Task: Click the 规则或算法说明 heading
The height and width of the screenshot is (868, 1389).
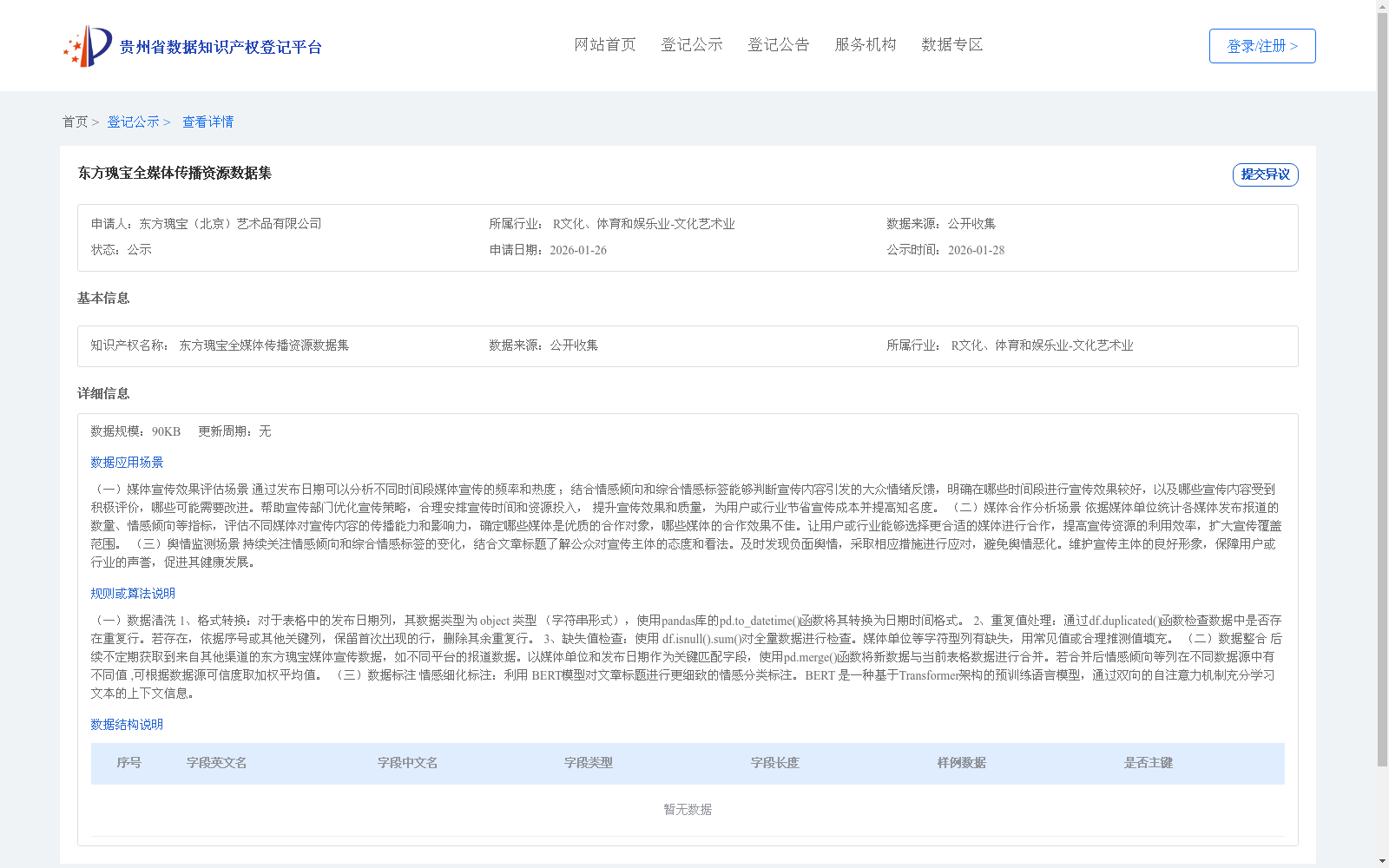Action: click(x=133, y=594)
